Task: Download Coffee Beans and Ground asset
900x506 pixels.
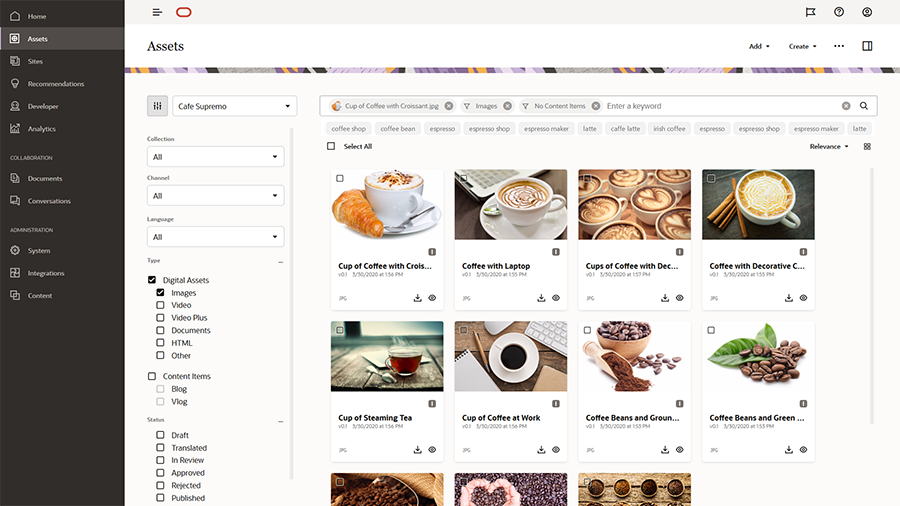Action: point(665,450)
